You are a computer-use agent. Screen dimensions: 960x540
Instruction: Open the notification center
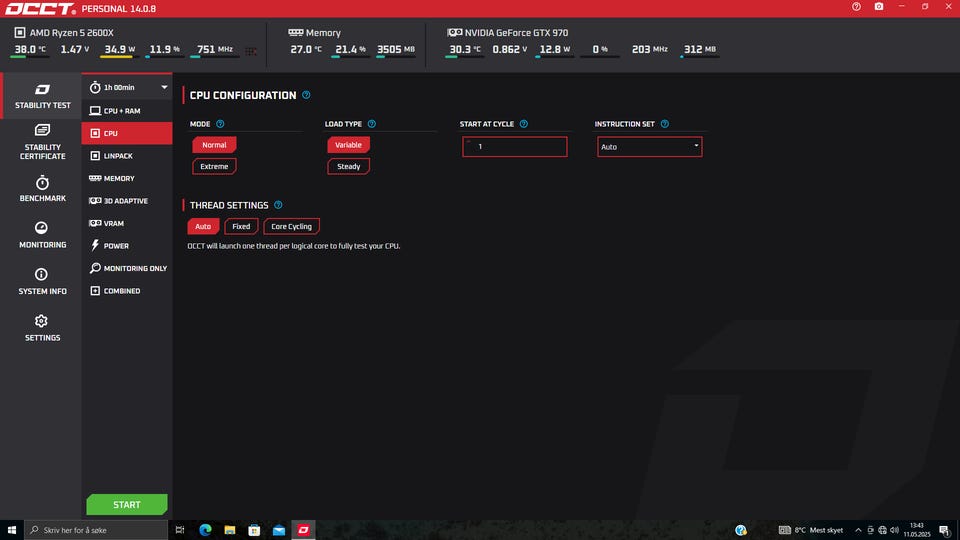(x=945, y=530)
